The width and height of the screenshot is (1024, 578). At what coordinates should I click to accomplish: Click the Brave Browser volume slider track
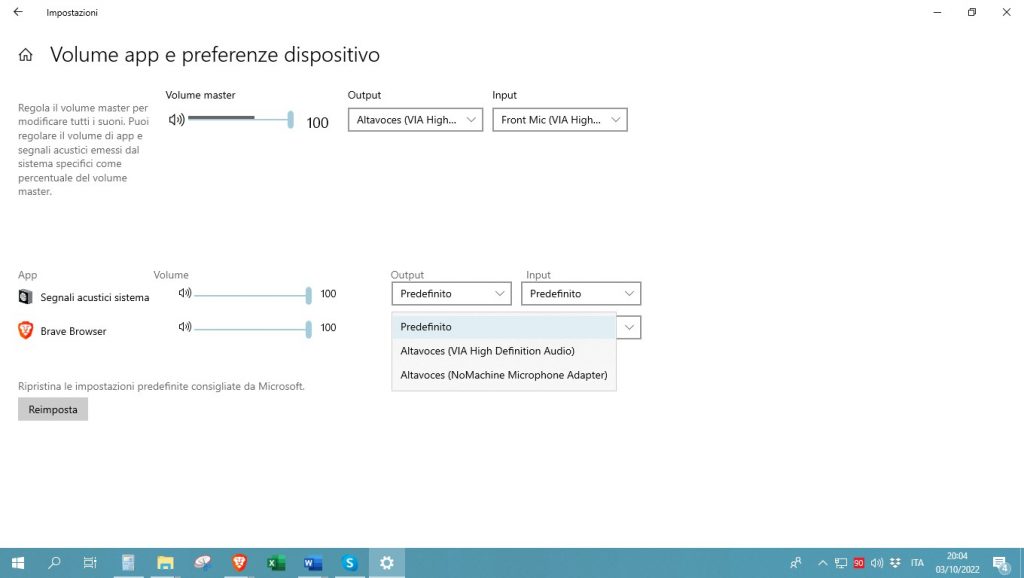pyautogui.click(x=250, y=328)
